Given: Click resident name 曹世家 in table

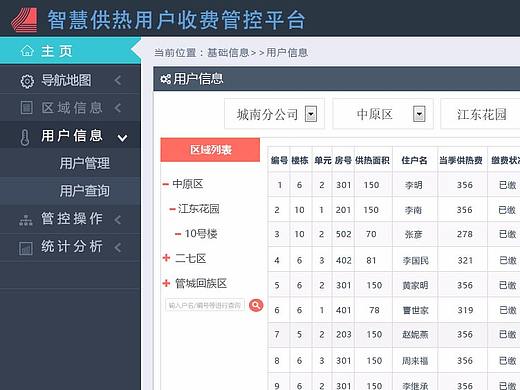Looking at the screenshot, I should (415, 310).
